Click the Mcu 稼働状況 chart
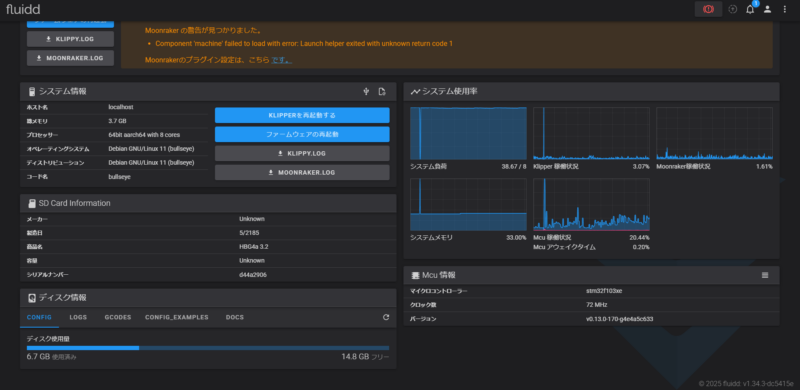800x390 pixels. pos(591,204)
